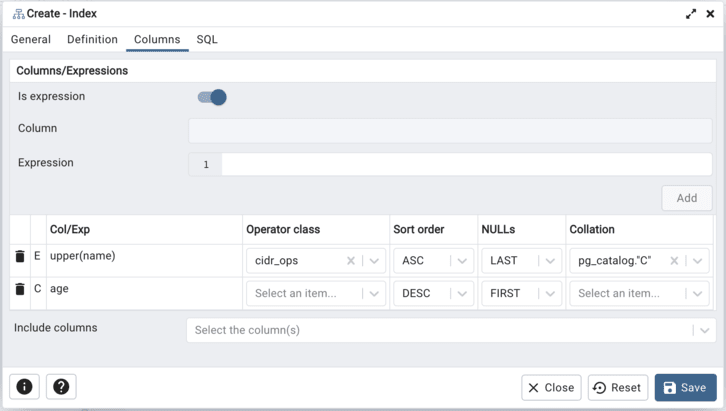Open the Definition tab
This screenshot has width=726, height=411.
pos(92,40)
